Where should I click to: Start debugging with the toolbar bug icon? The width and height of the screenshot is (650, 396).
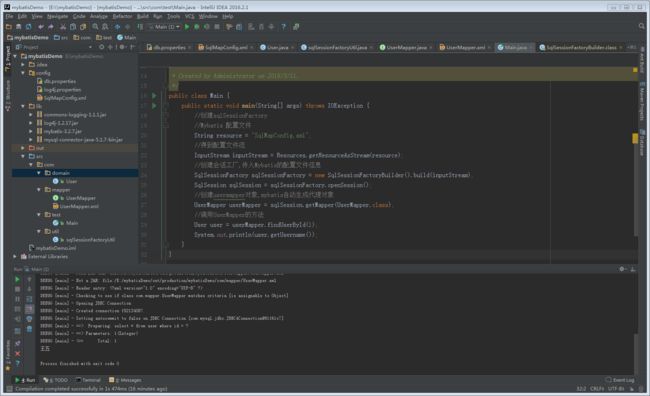pos(197,27)
